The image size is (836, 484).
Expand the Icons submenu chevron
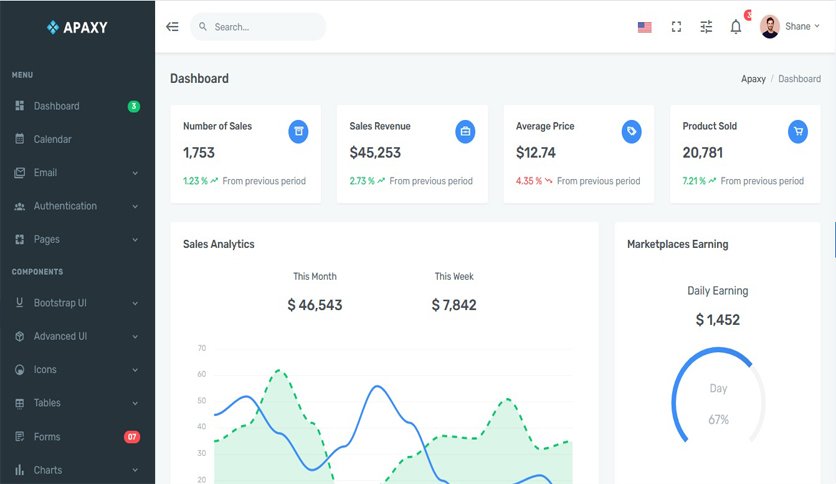click(135, 370)
